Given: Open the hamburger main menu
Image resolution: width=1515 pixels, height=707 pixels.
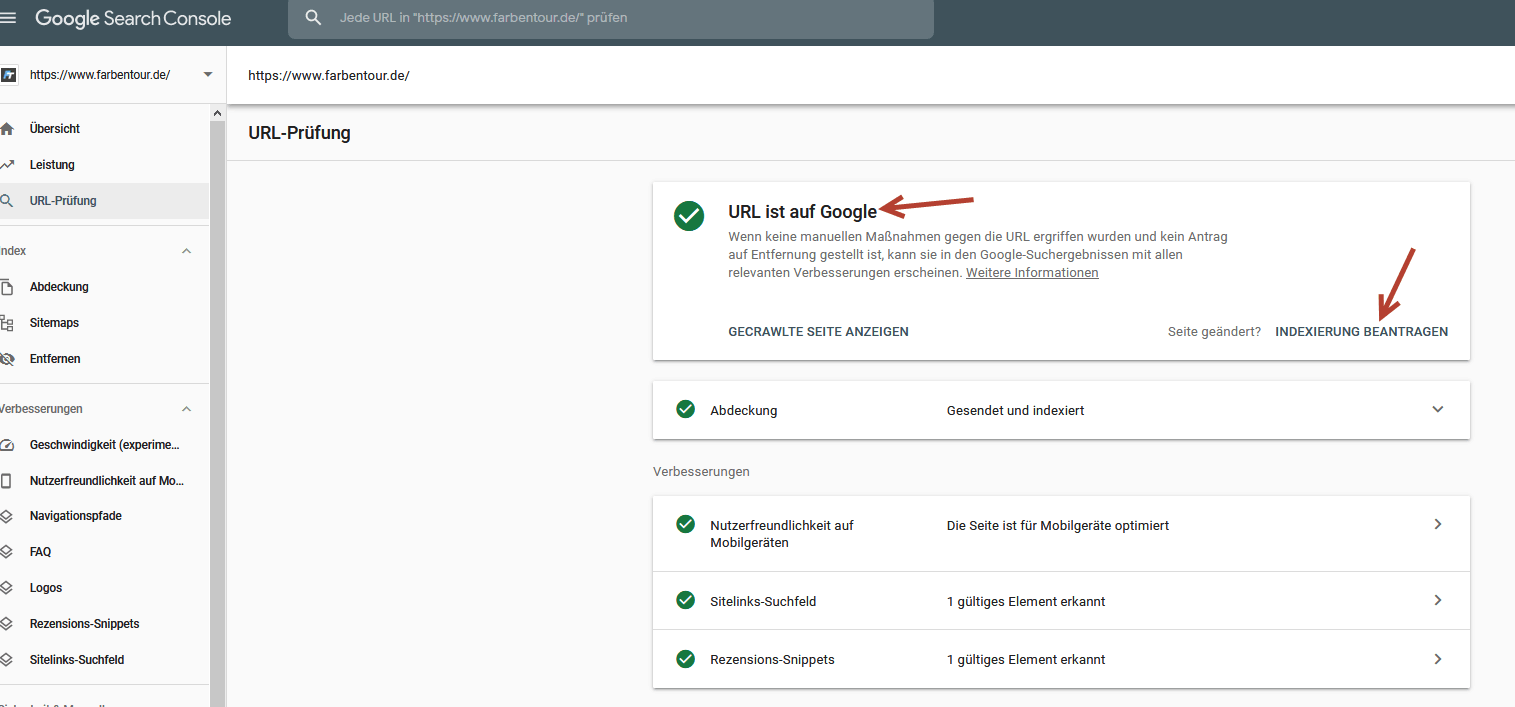Looking at the screenshot, I should pyautogui.click(x=8, y=18).
